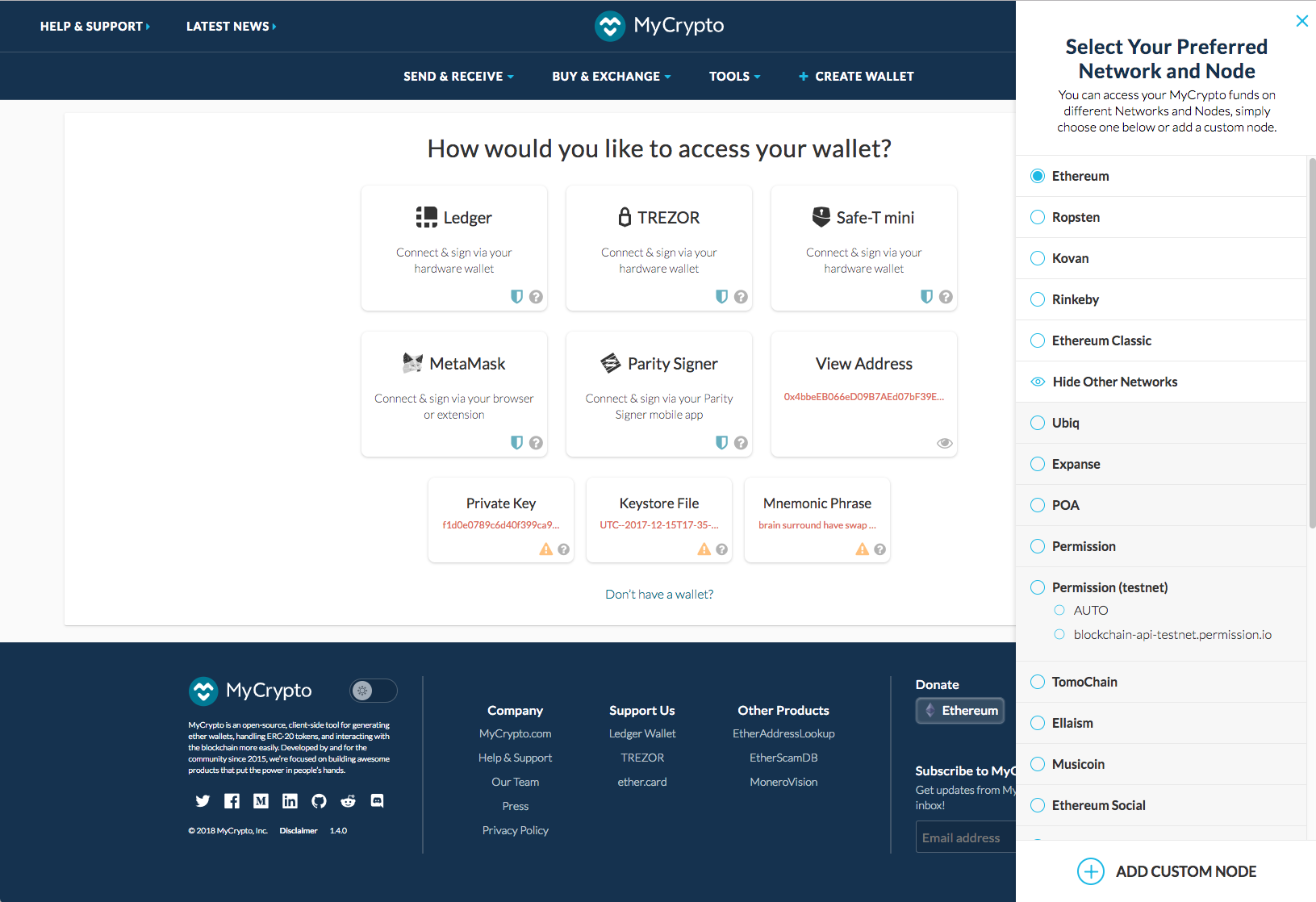Viewport: 1316px width, 902px height.
Task: Click the Donate Ethereum button
Action: click(960, 711)
